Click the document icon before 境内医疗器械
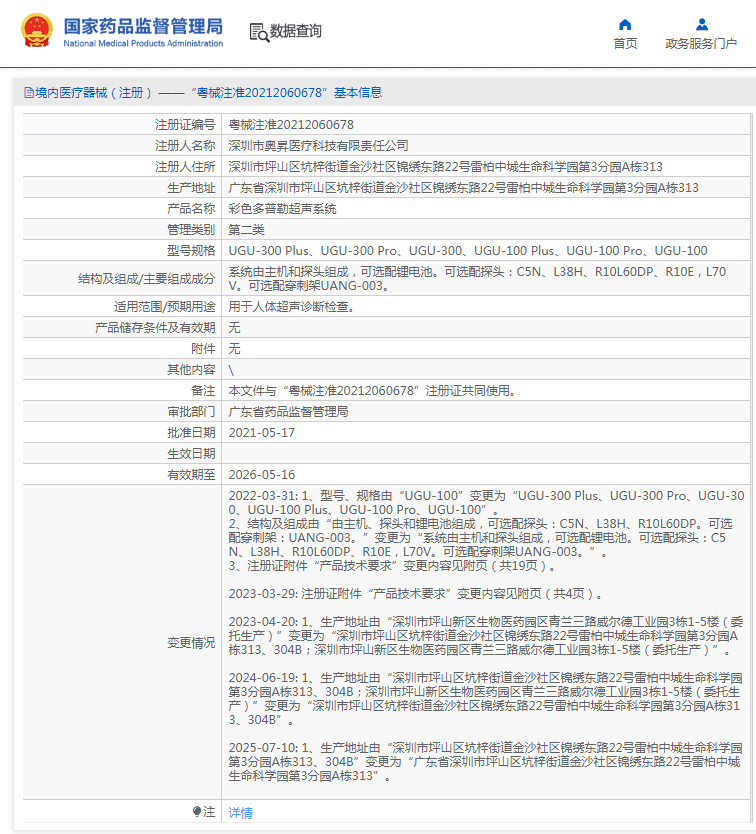 (28, 93)
